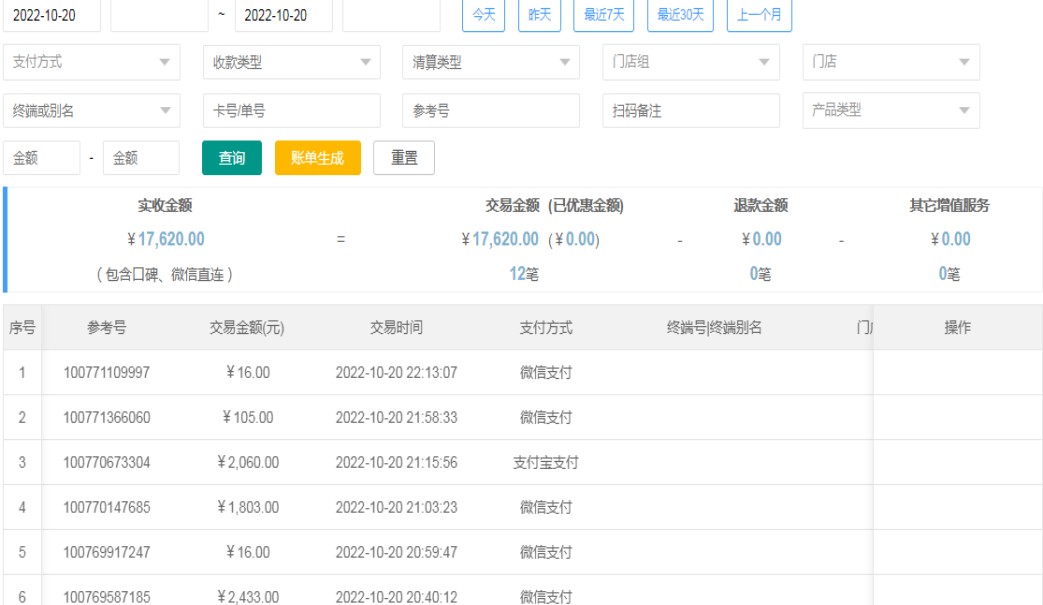
Task: Click the 今天 quick date button
Action: pos(484,15)
